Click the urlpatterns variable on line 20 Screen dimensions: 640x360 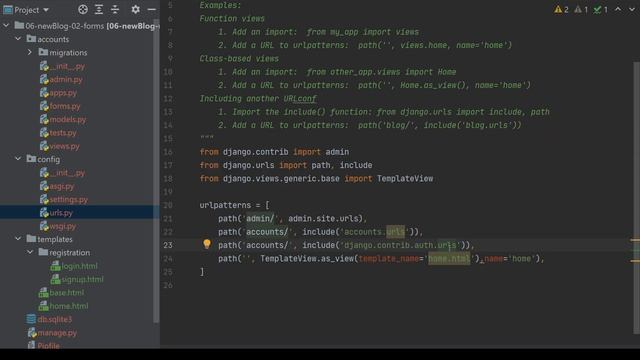[225, 205]
